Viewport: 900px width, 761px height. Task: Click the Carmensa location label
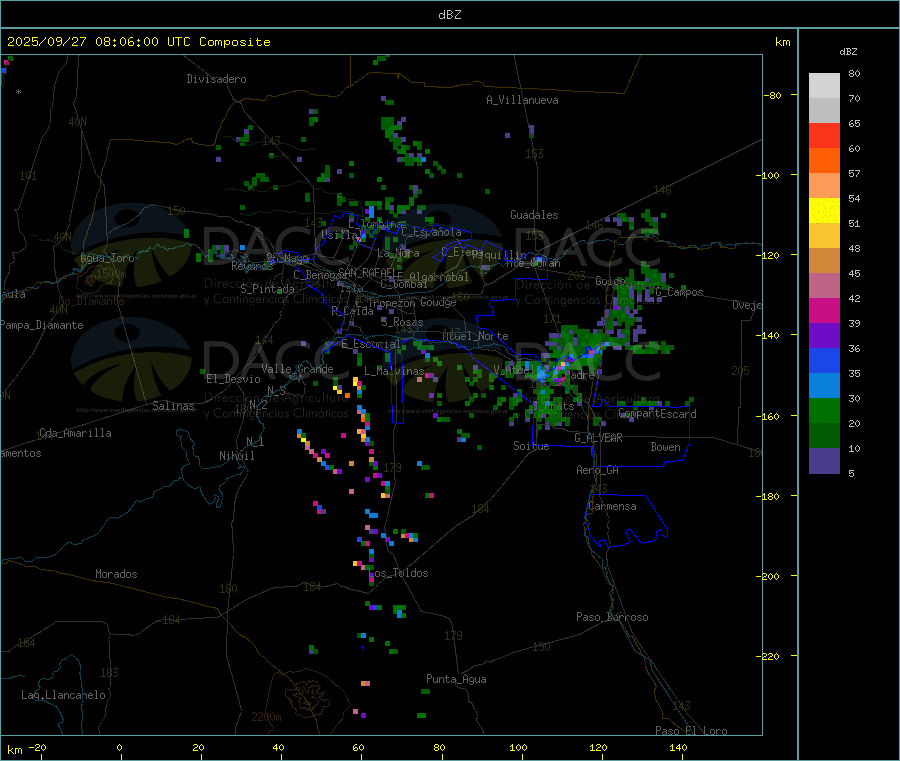click(612, 506)
